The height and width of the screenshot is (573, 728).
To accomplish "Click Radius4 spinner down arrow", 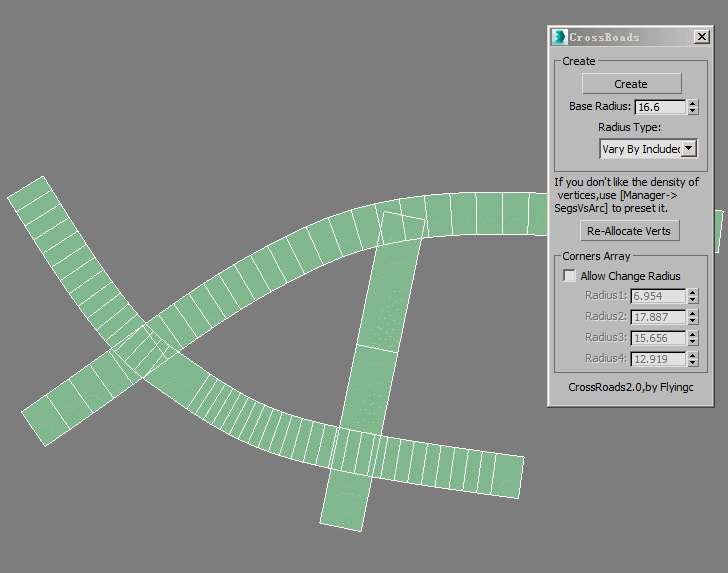I will point(693,362).
